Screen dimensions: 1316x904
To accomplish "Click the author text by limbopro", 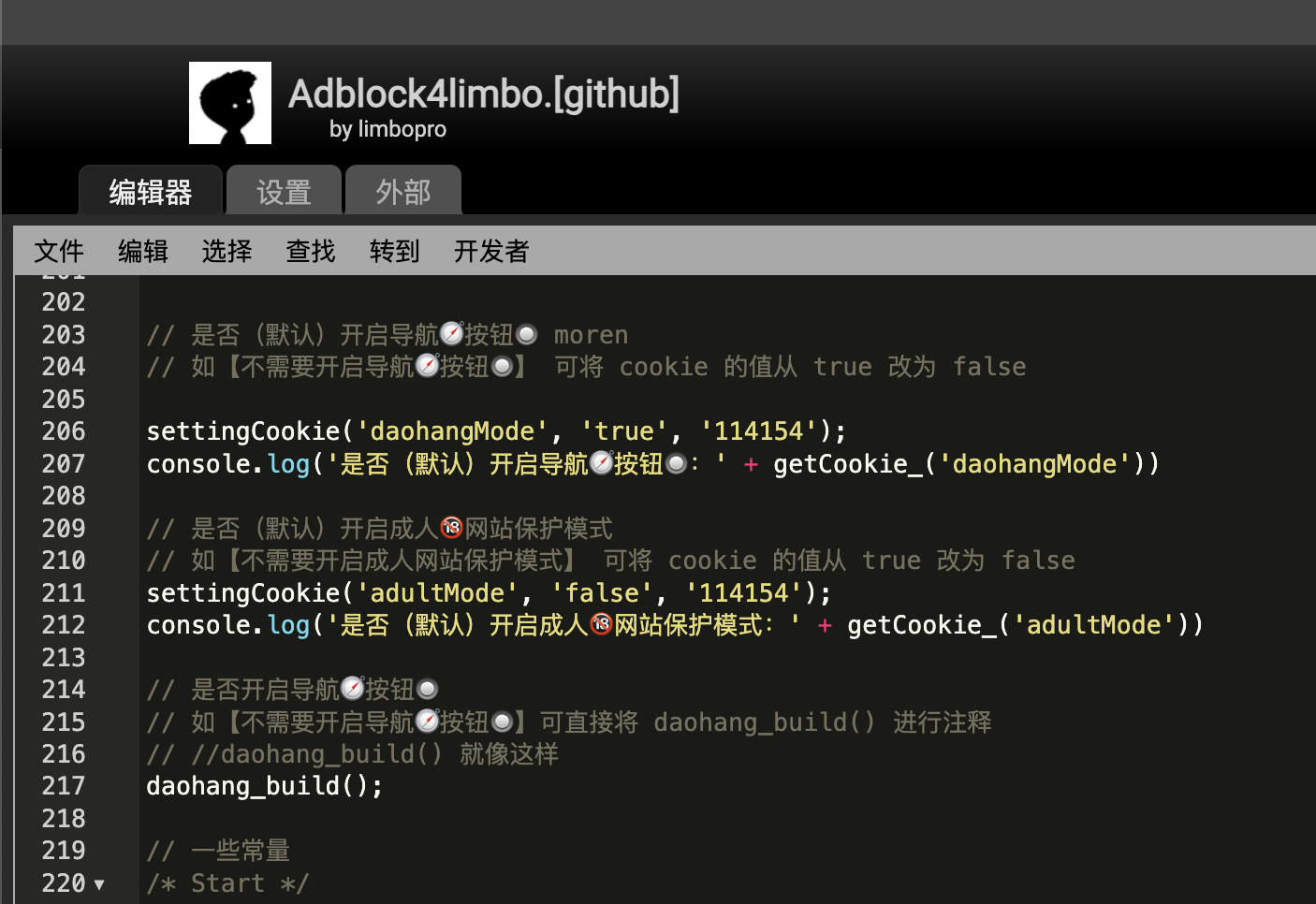I will tap(387, 129).
